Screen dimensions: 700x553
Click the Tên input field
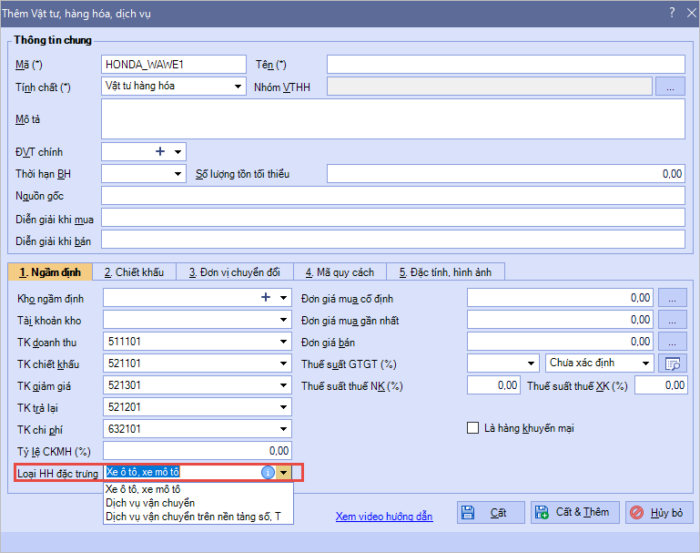(x=506, y=65)
